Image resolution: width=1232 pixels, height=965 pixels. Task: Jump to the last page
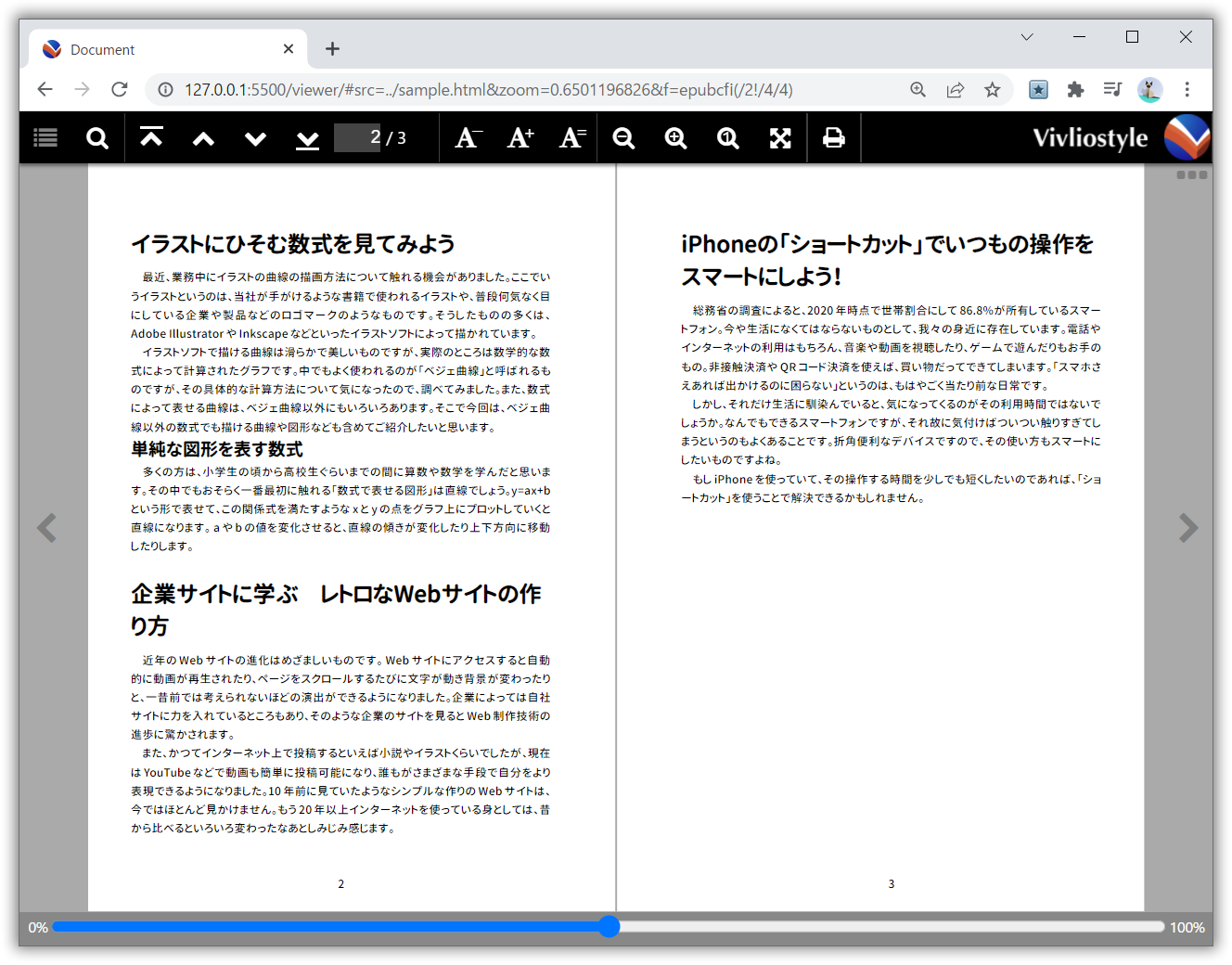[306, 137]
